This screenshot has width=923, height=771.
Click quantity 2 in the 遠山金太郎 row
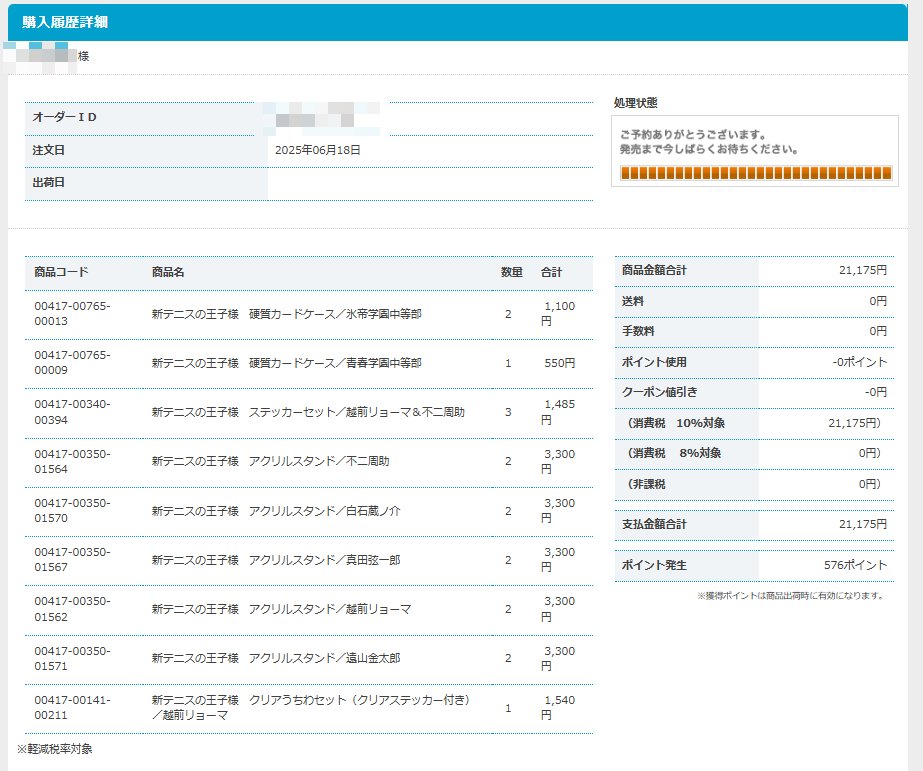508,658
